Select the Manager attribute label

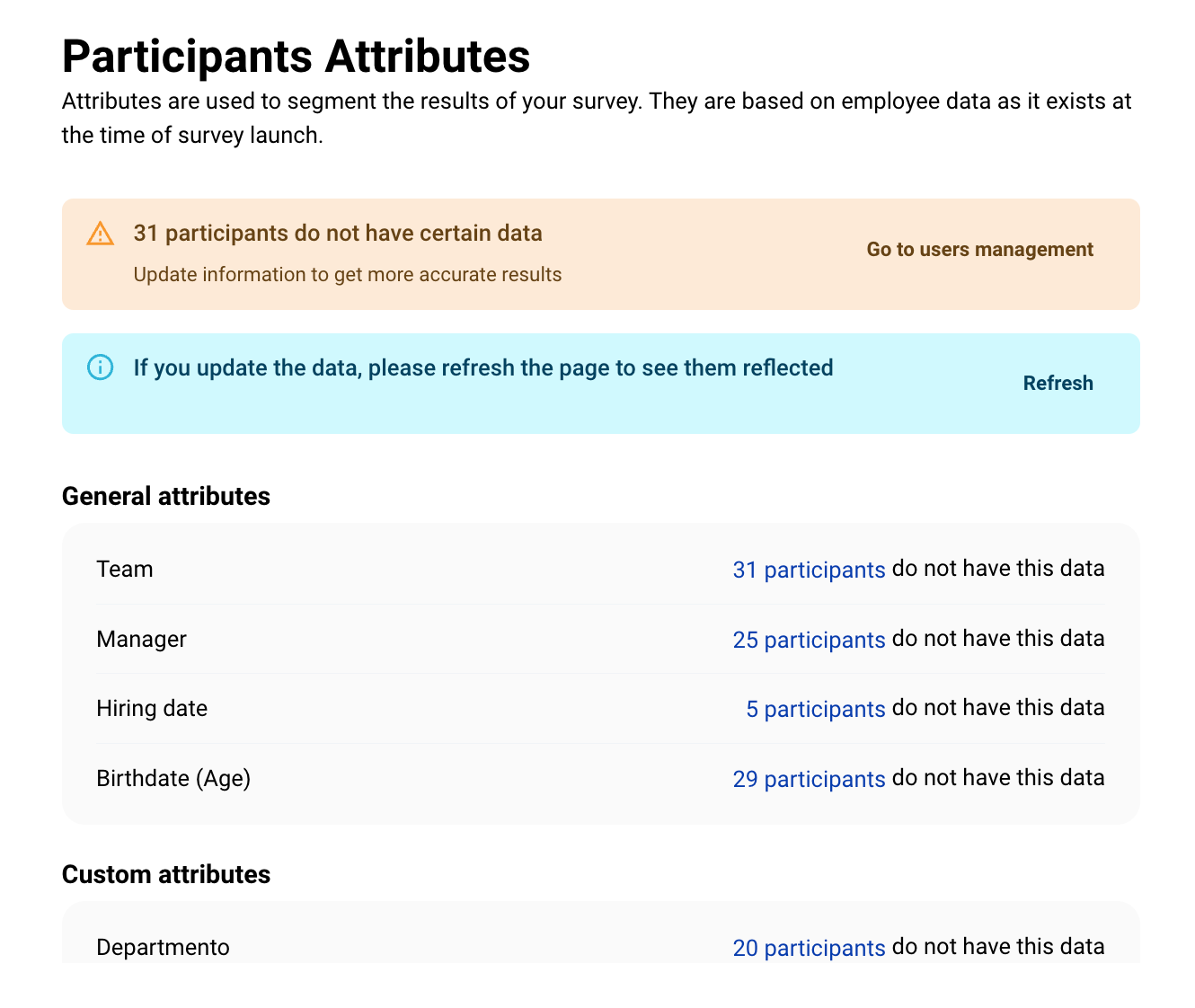pyautogui.click(x=141, y=640)
